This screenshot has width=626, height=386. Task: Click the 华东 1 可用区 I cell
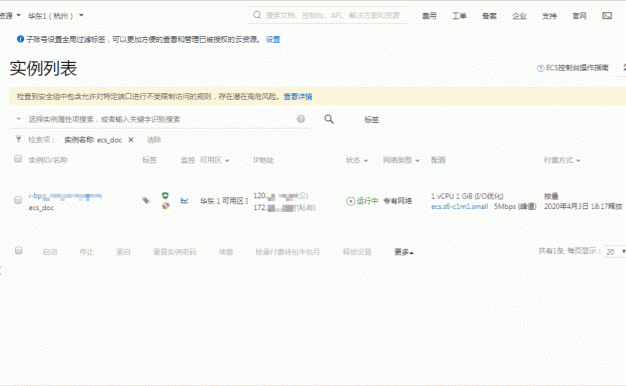coord(224,201)
